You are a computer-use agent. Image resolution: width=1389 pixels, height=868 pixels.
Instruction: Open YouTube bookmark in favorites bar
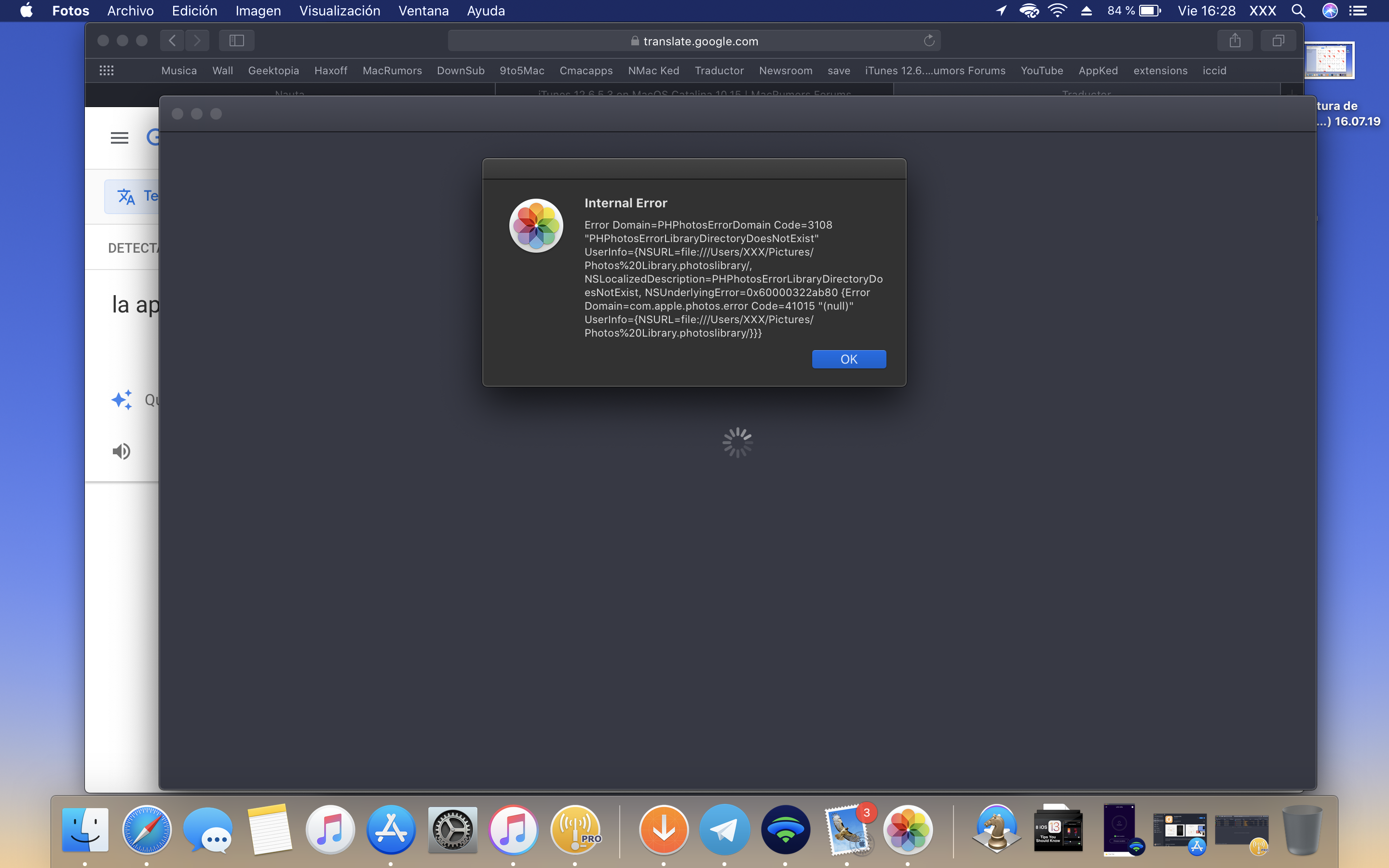(x=1041, y=70)
